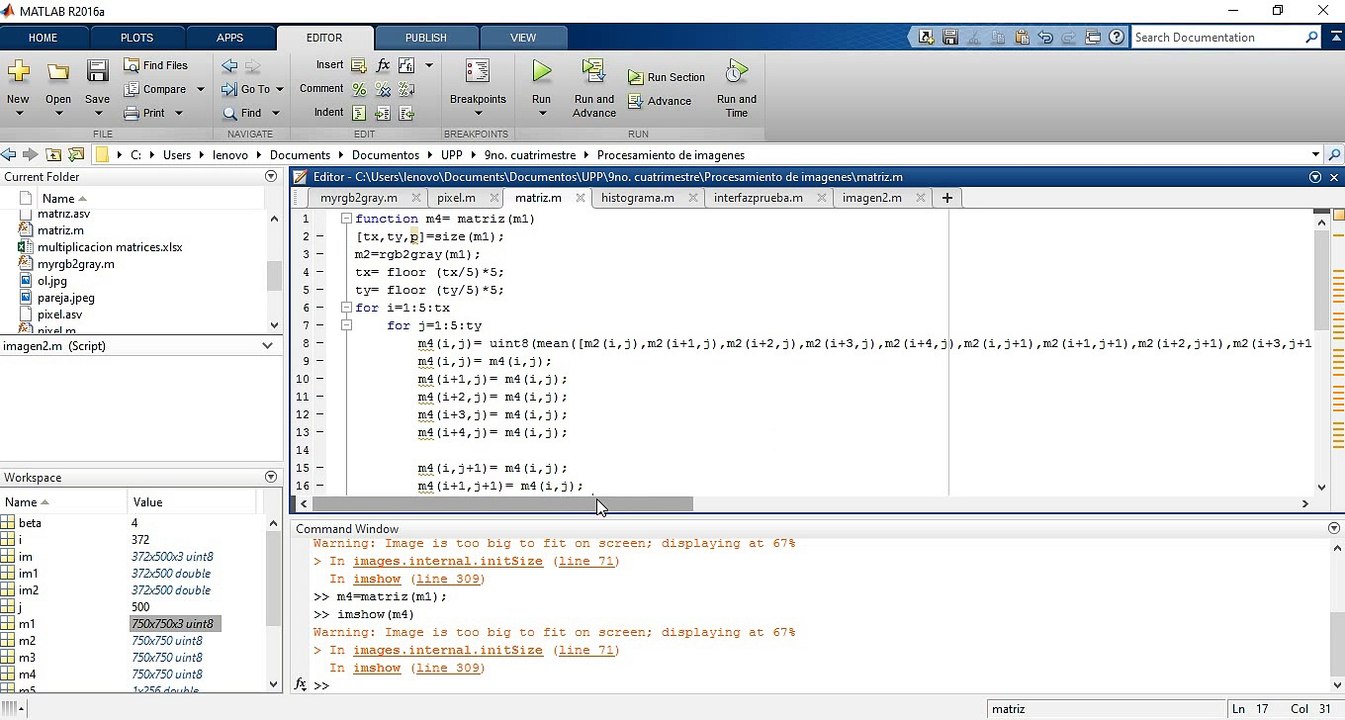Viewport: 1345px width, 720px height.
Task: Click Search Documentation field
Action: click(x=1217, y=37)
